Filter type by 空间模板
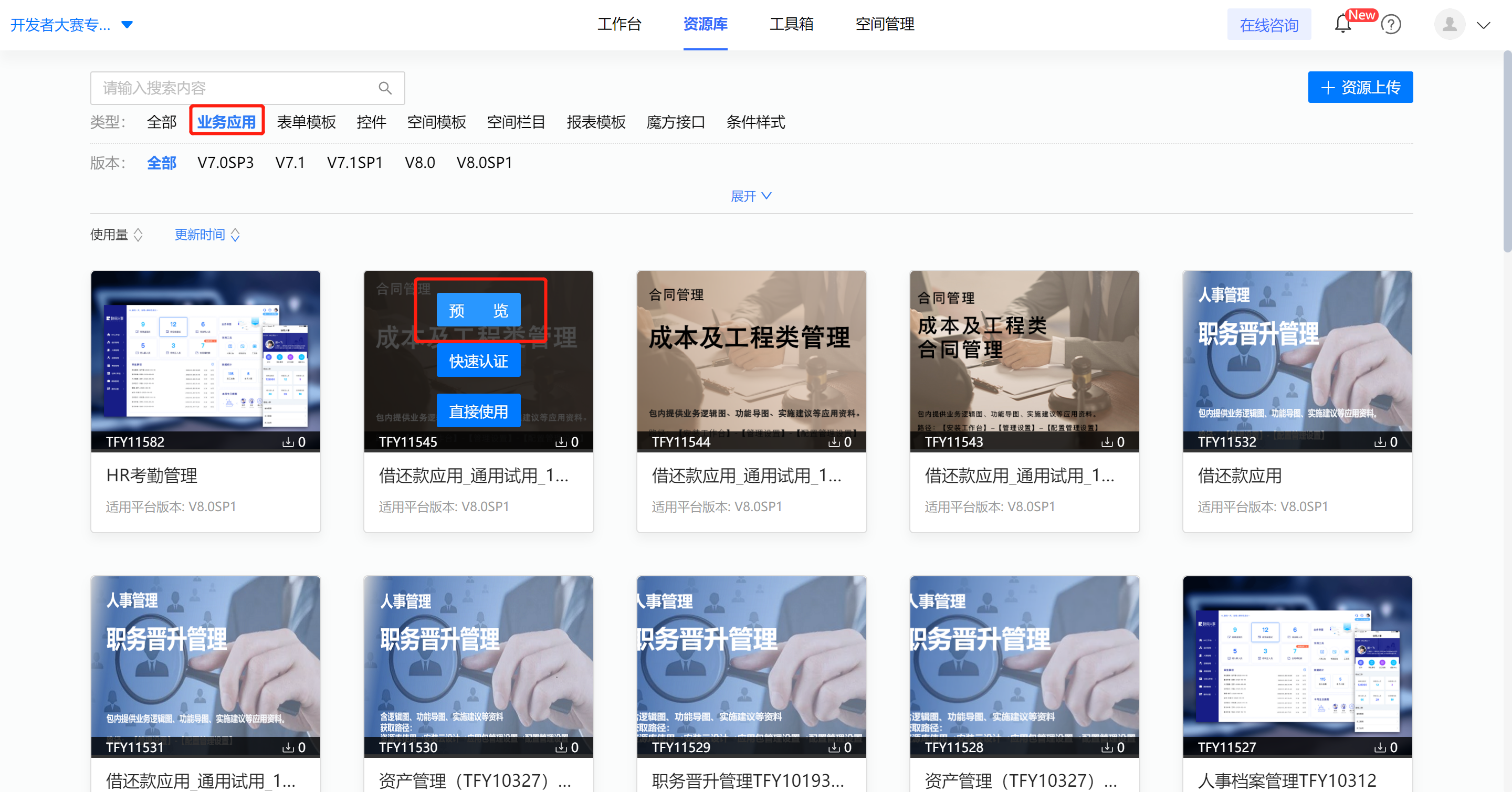This screenshot has height=792, width=1512. 437,122
